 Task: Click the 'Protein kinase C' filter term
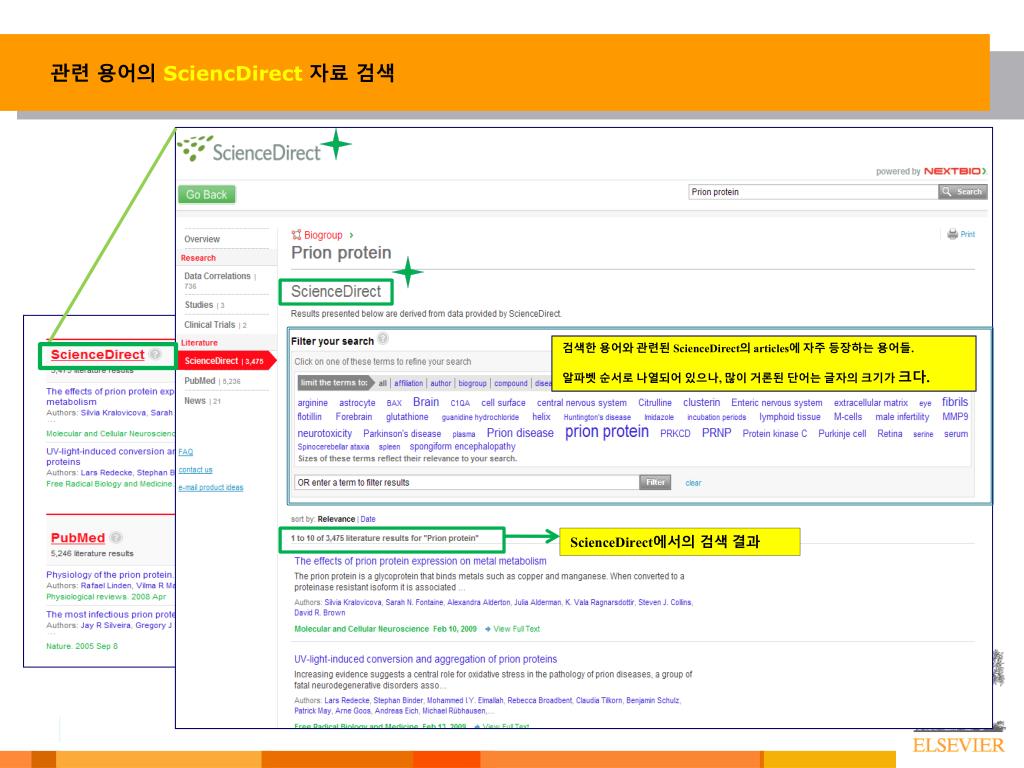775,434
